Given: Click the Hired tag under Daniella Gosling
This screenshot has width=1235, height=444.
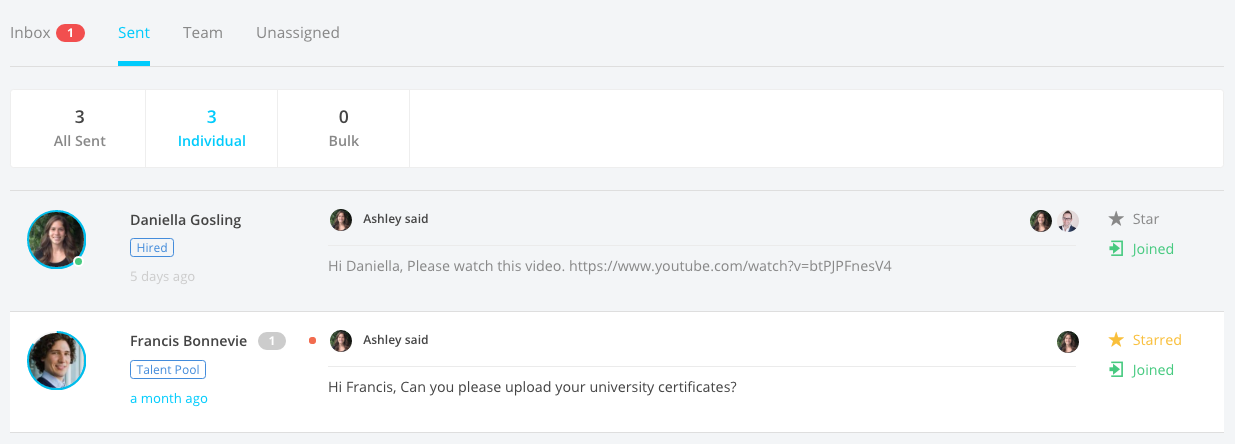Looking at the screenshot, I should (152, 248).
